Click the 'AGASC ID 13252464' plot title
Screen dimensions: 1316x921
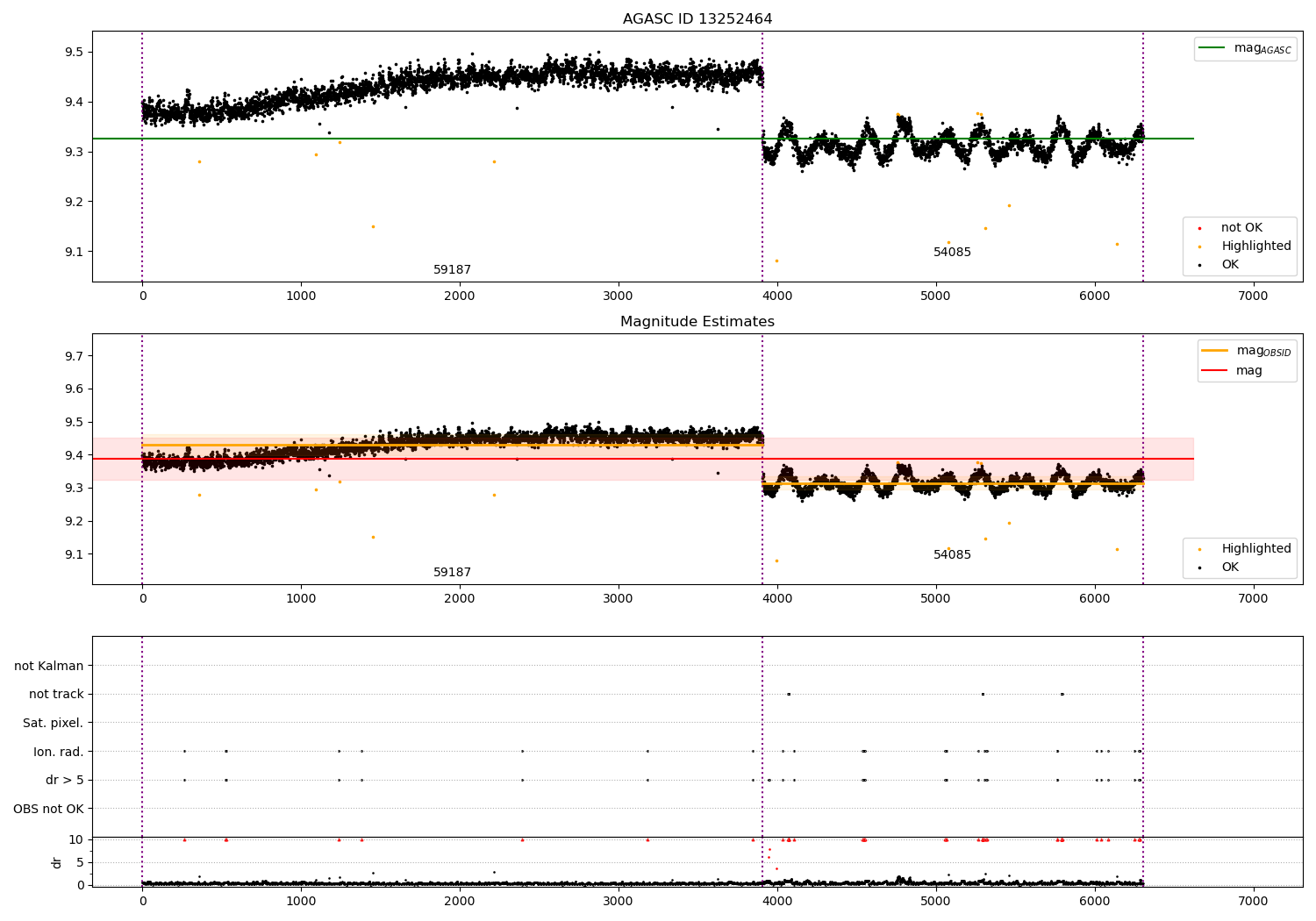click(697, 19)
